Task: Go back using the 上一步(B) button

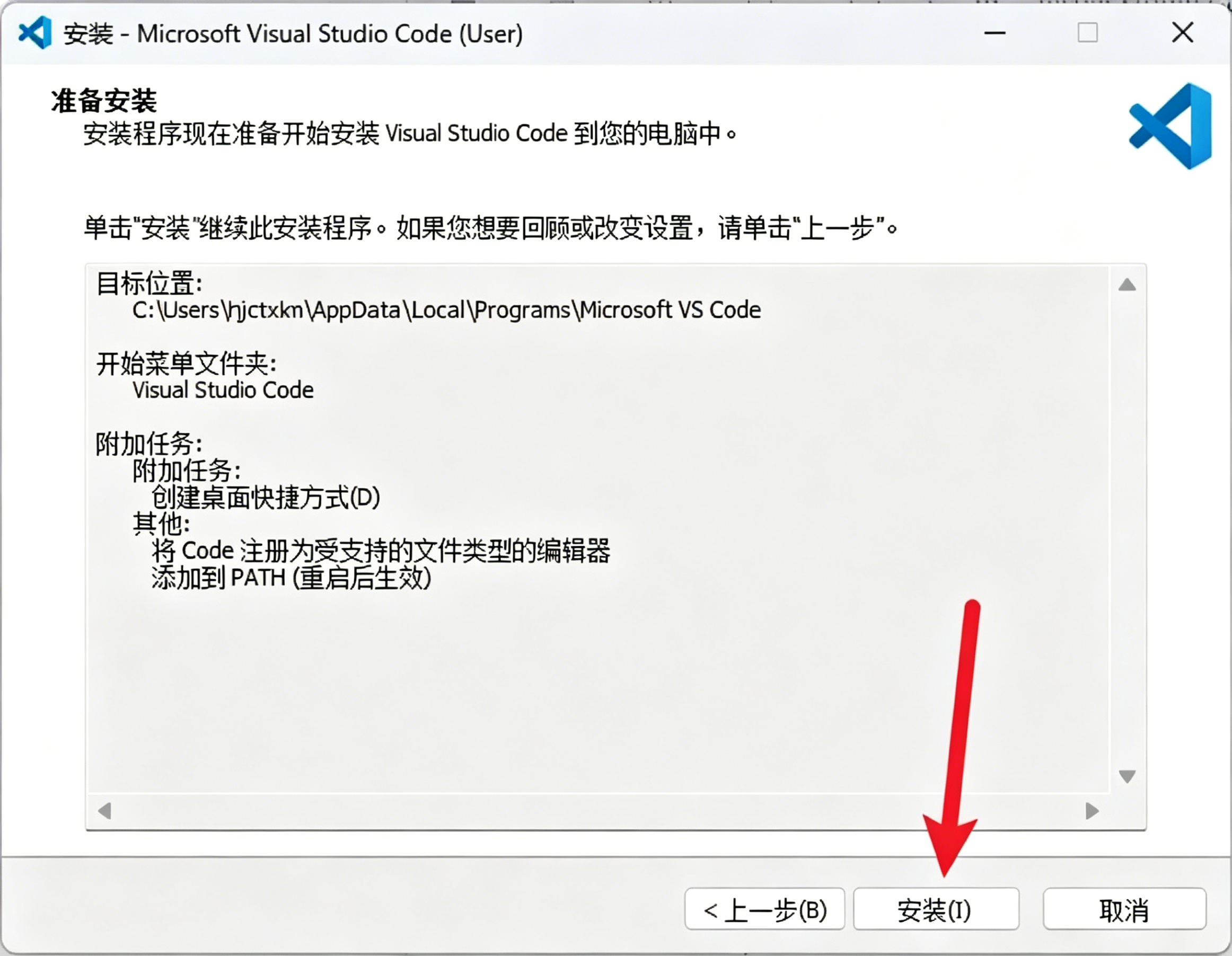Action: [x=764, y=910]
